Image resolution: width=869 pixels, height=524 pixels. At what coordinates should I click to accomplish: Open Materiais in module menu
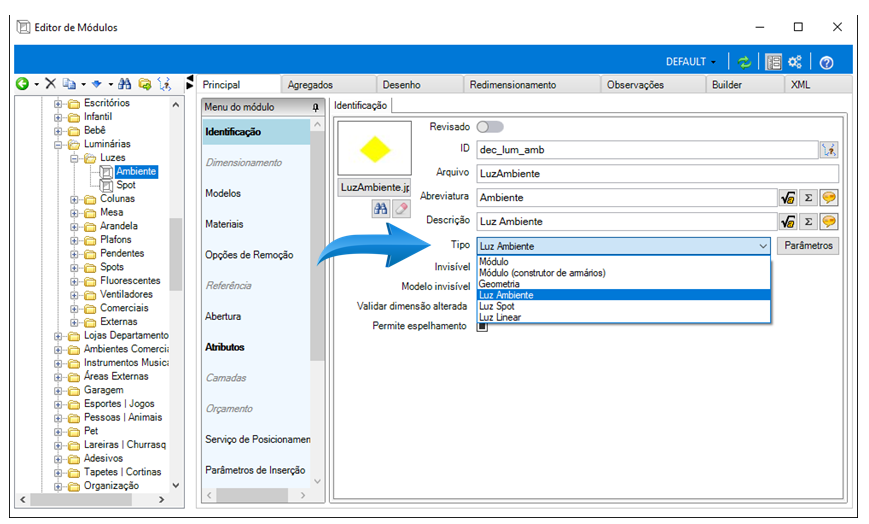257,224
